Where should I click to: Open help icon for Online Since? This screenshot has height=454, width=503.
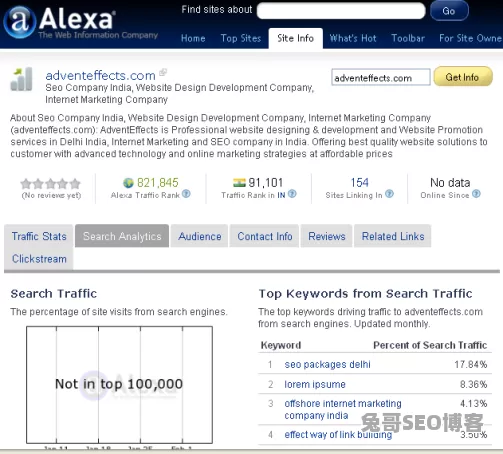point(476,194)
